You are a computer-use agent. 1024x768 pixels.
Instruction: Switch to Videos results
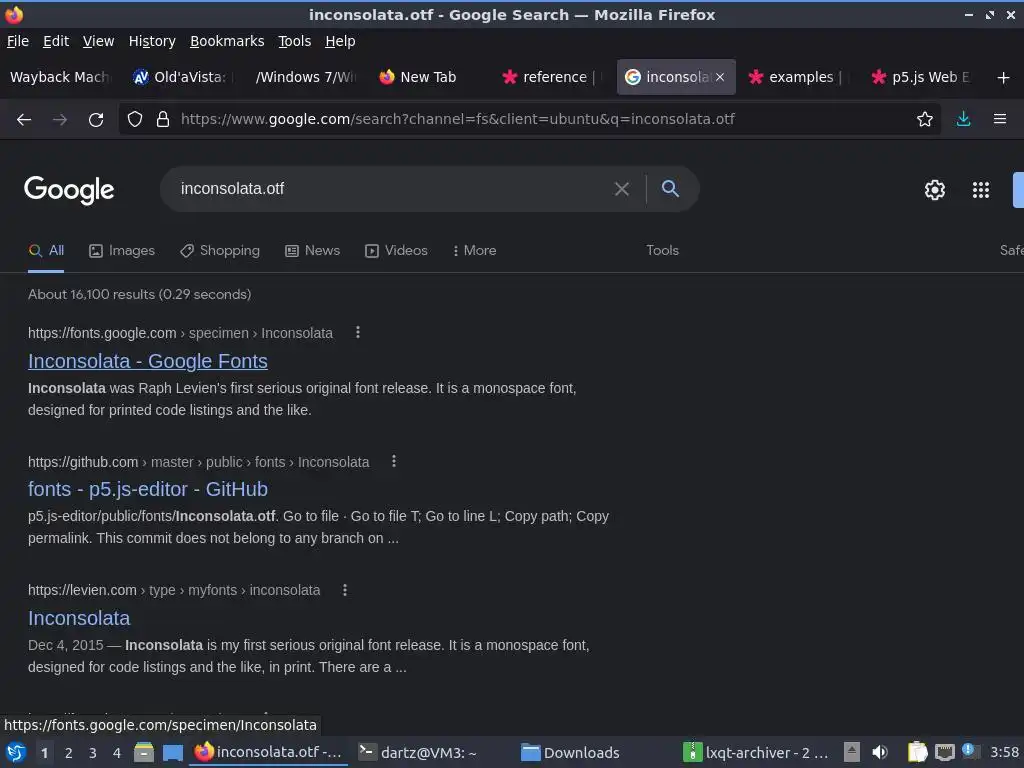pyautogui.click(x=396, y=251)
